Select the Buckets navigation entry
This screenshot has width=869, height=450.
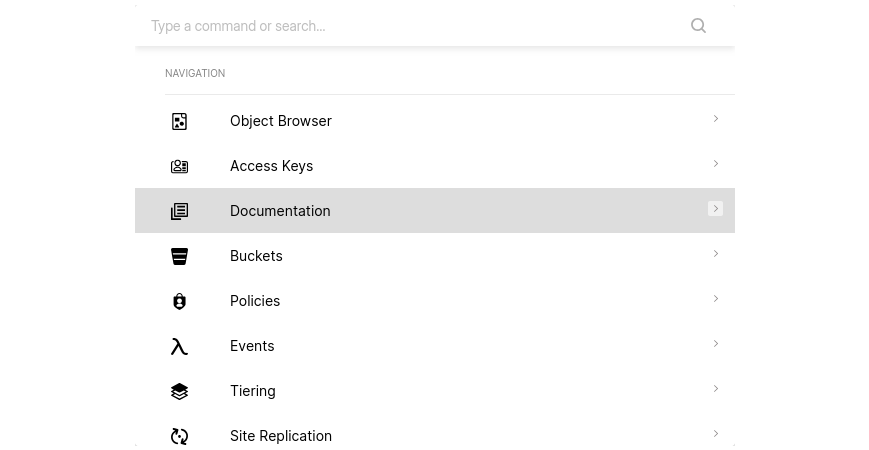coord(435,255)
